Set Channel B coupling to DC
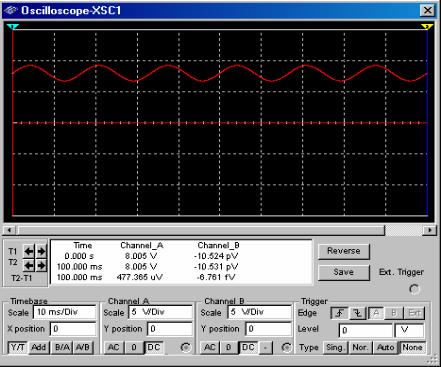This screenshot has width=441, height=367. 248,347
